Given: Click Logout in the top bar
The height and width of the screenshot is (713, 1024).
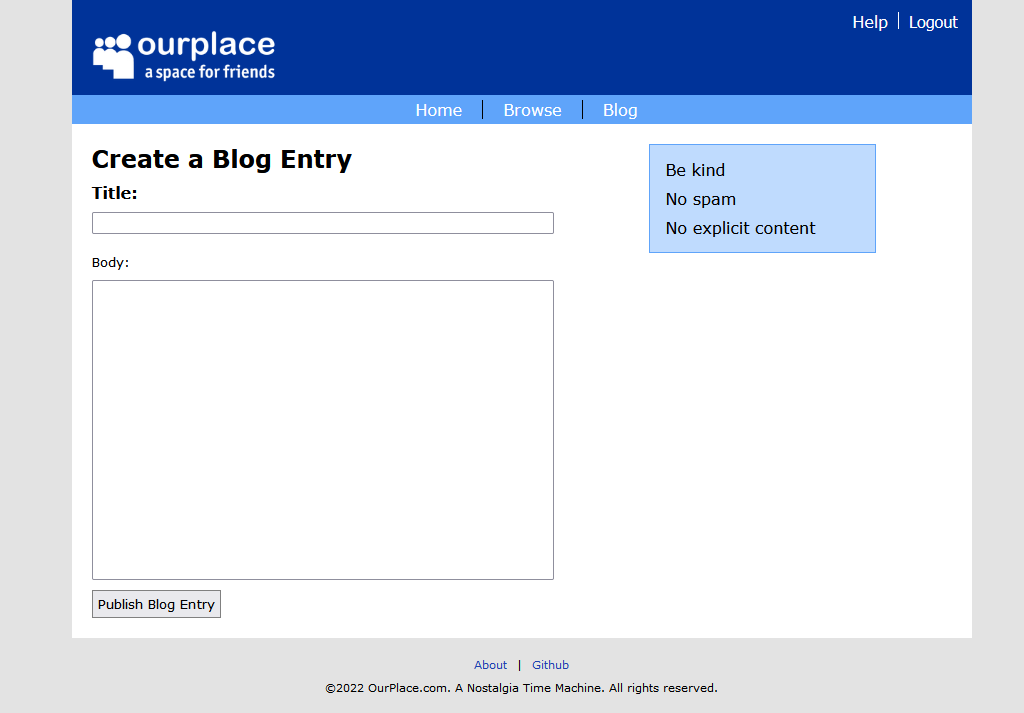Looking at the screenshot, I should coord(932,22).
